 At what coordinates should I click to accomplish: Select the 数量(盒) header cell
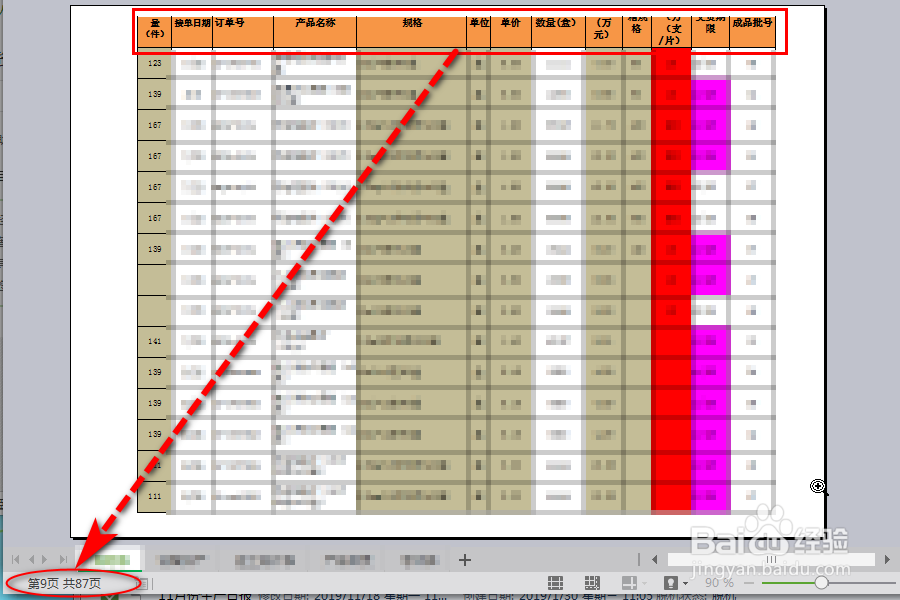(x=558, y=32)
